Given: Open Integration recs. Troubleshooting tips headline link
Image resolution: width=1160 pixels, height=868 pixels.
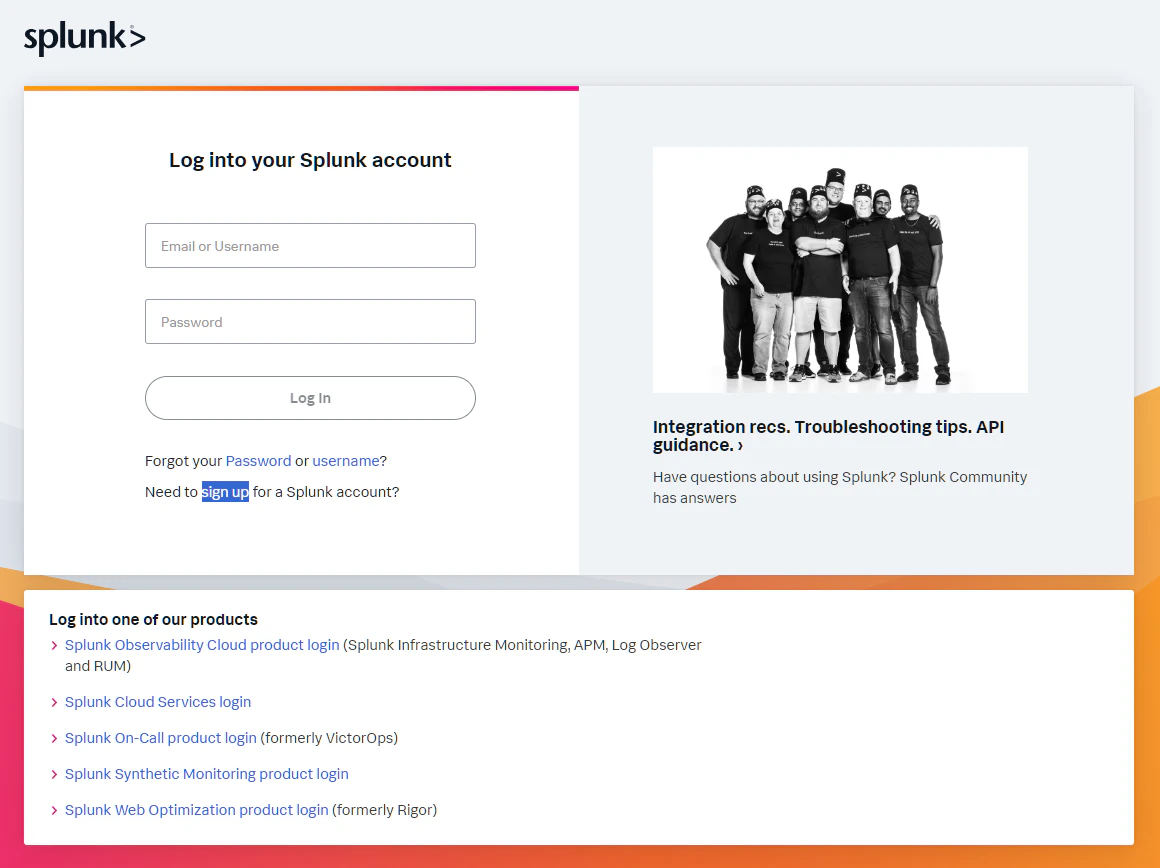Looking at the screenshot, I should (x=828, y=436).
